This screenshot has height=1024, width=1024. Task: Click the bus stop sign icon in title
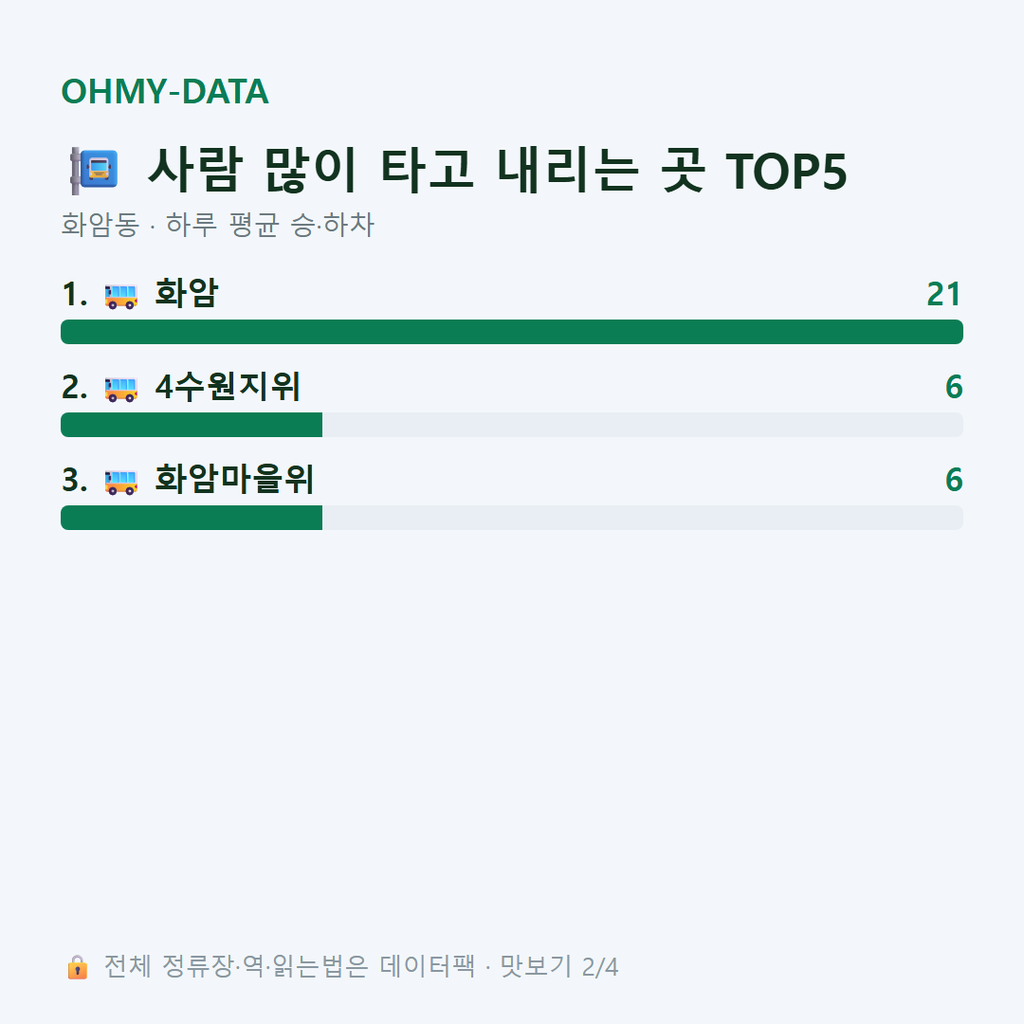94,170
